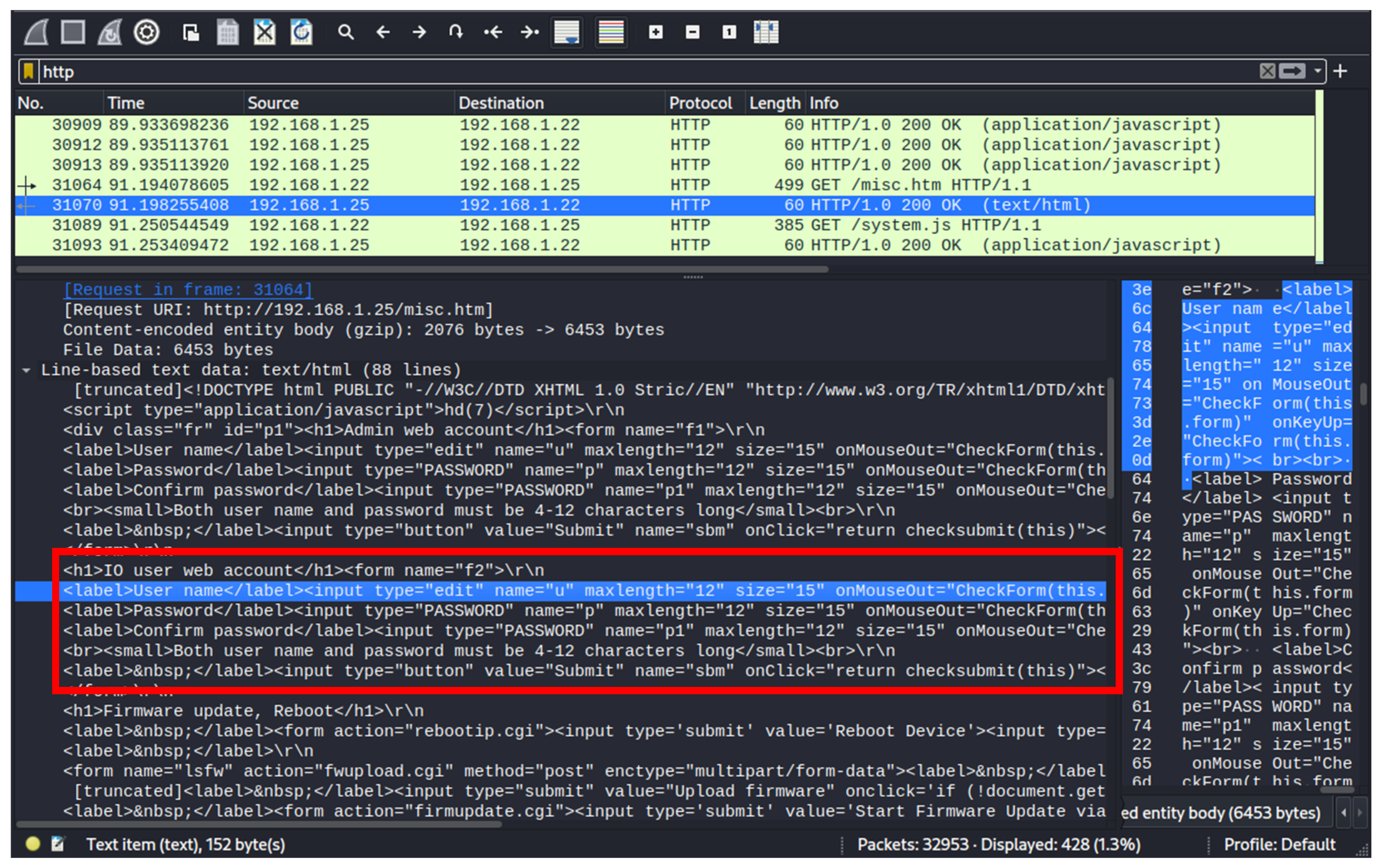The width and height of the screenshot is (1381, 868).
Task: Open Request in frame 31064 link
Action: tap(187, 290)
